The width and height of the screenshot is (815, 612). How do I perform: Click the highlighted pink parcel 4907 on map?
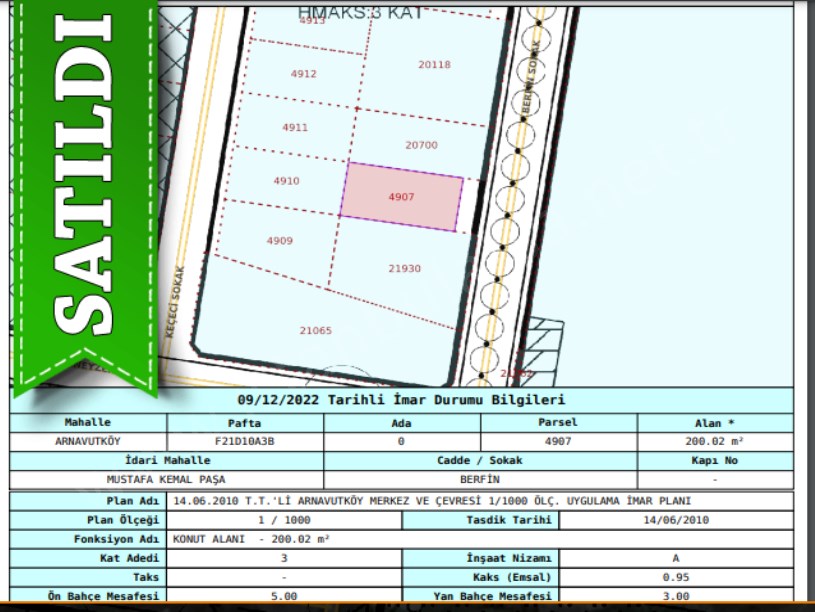(402, 197)
